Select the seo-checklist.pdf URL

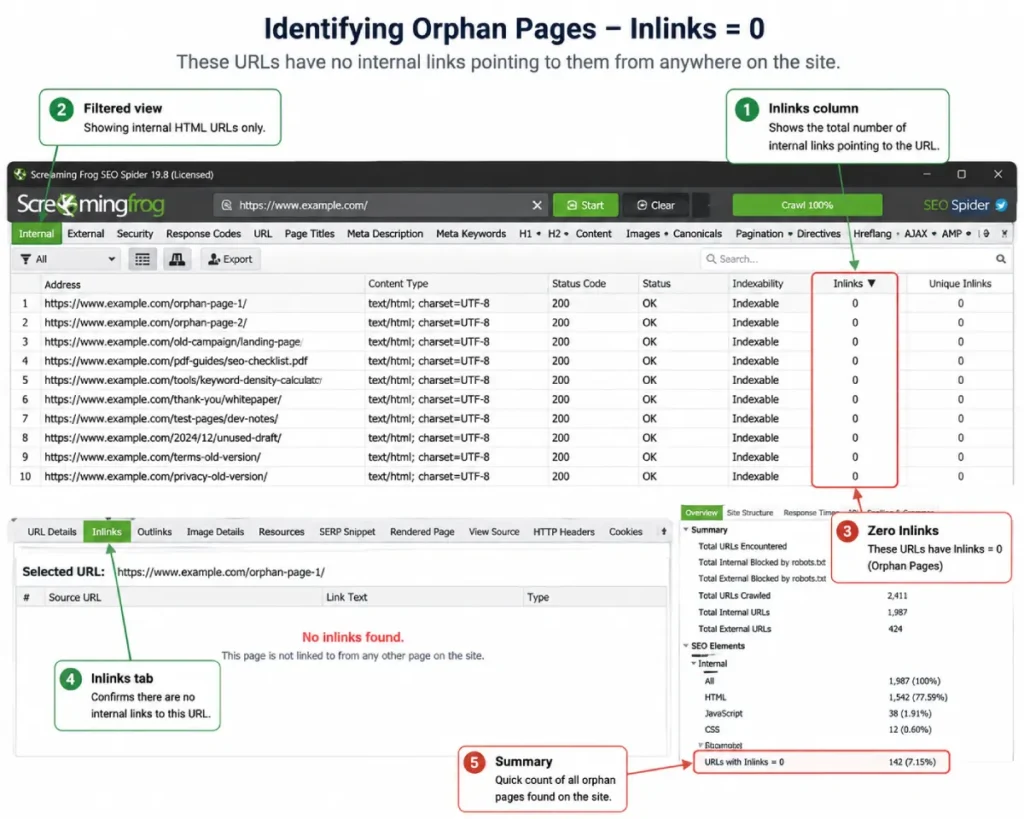click(x=176, y=361)
